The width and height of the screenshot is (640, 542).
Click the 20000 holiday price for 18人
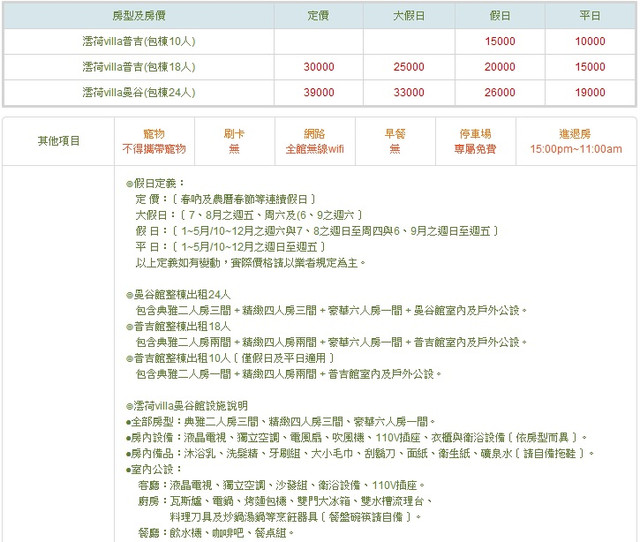pos(500,67)
